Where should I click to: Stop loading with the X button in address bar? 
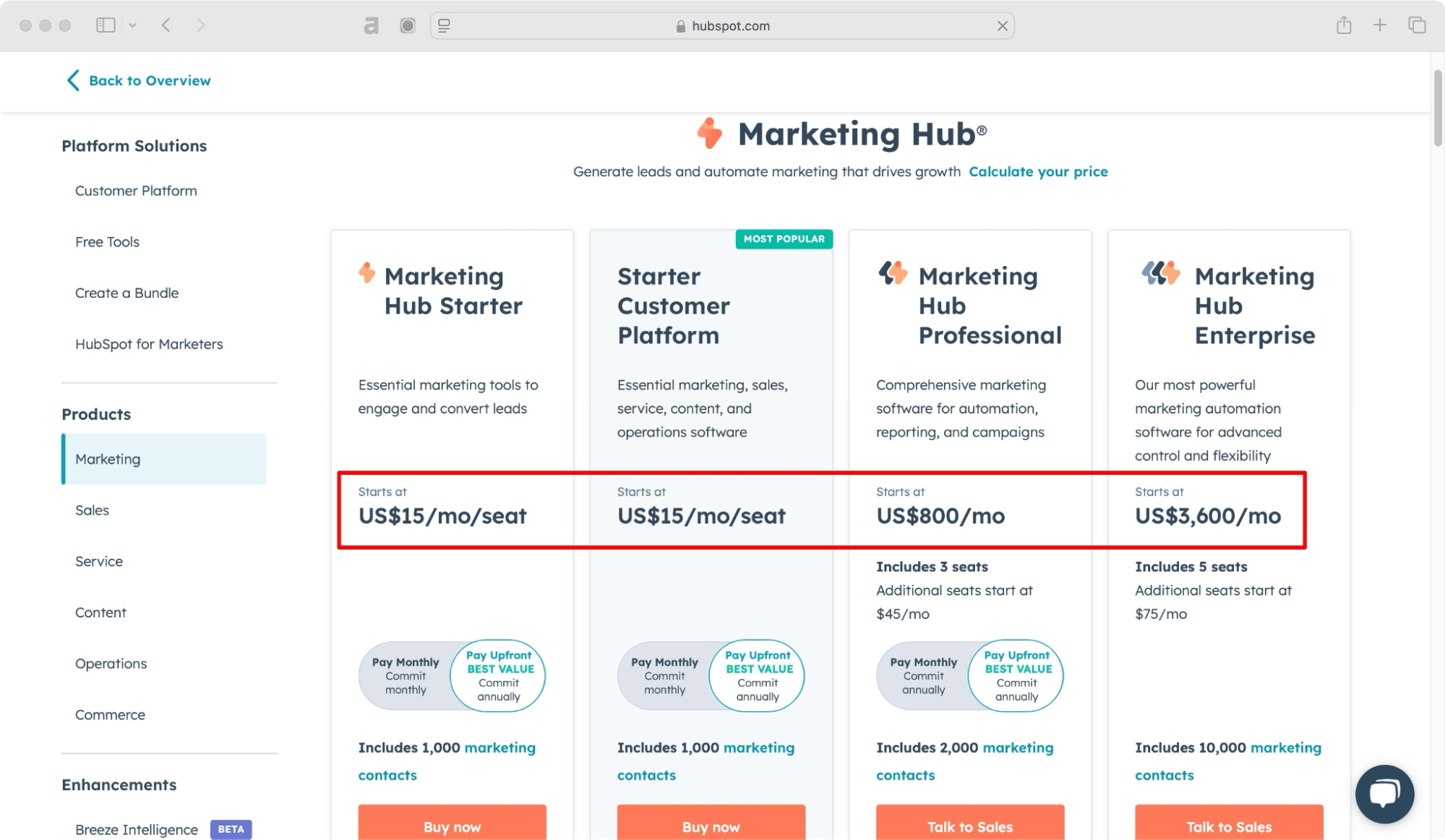click(x=1003, y=26)
